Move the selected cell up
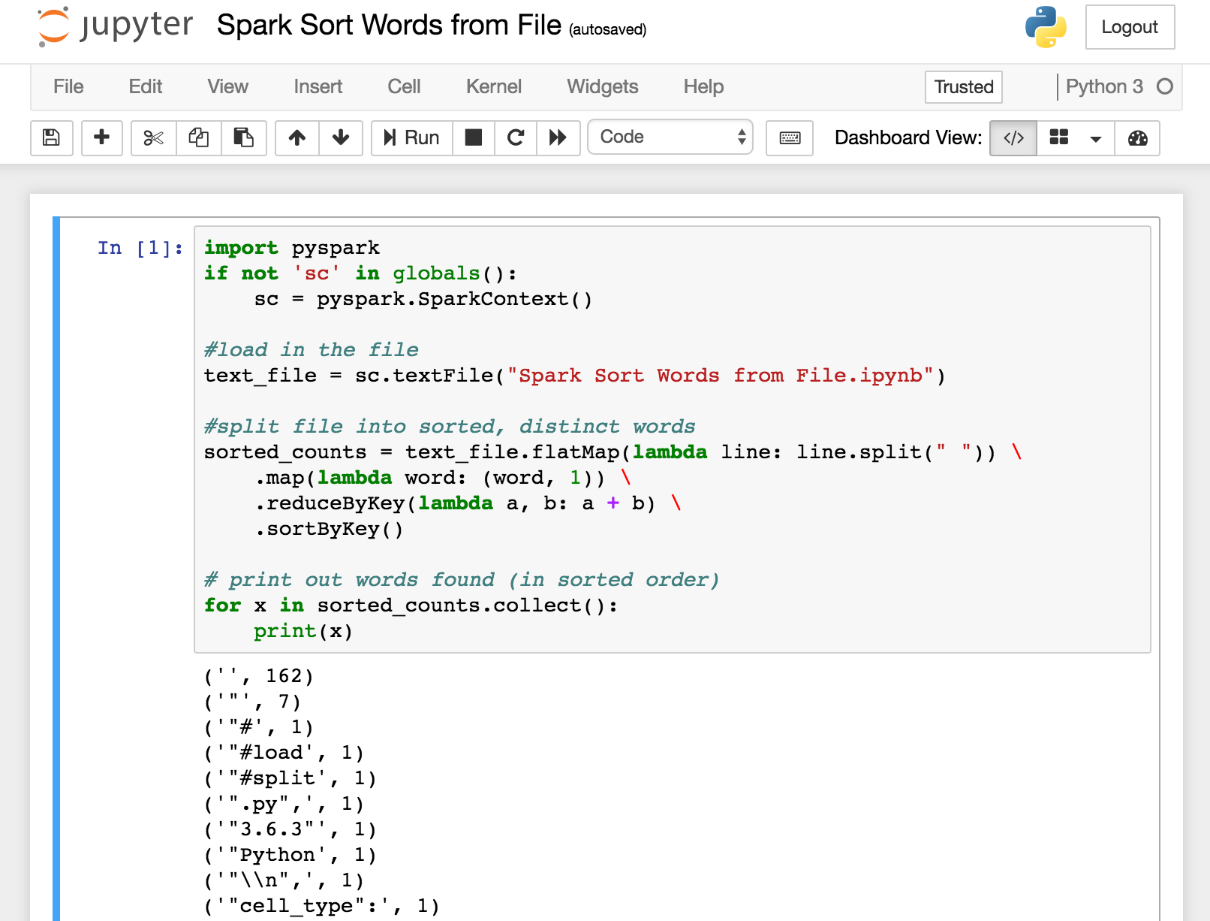Image resolution: width=1210 pixels, height=921 pixels. [x=297, y=138]
